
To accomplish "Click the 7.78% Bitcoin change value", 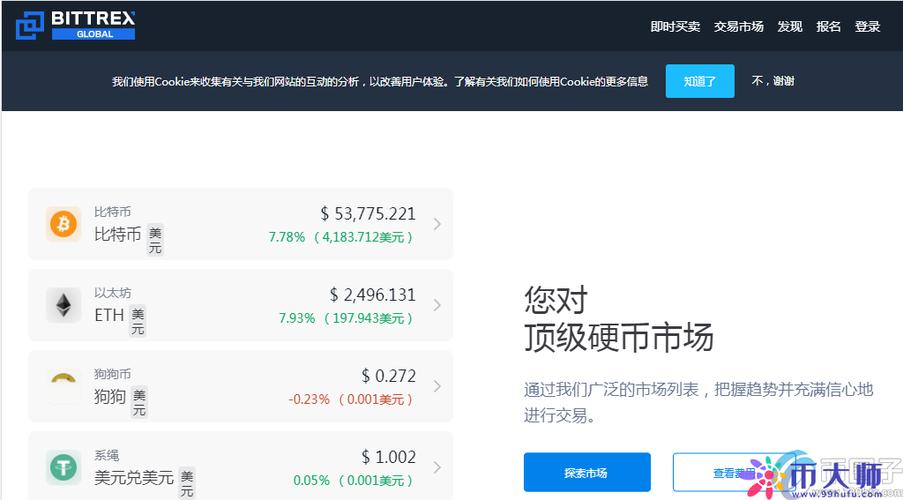I will click(x=287, y=237).
